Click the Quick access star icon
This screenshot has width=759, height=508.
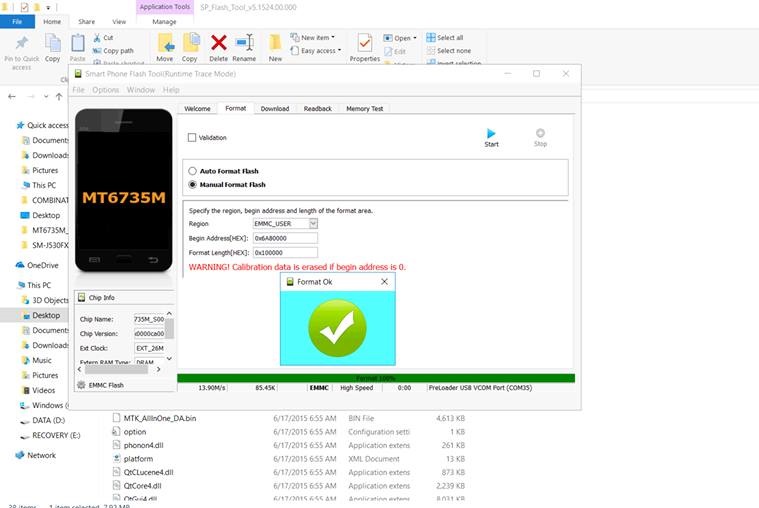(x=20, y=125)
